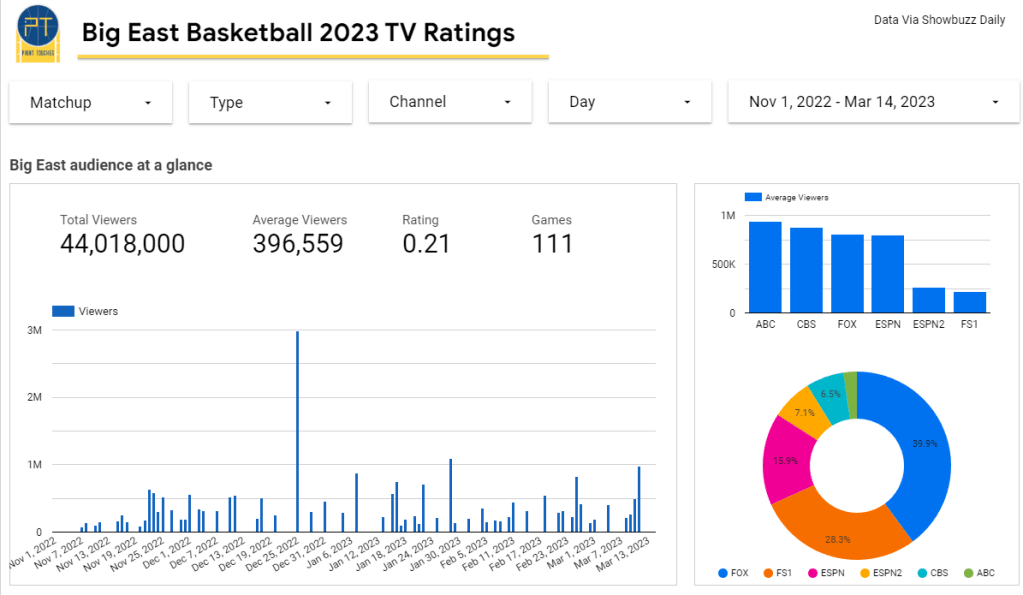Image resolution: width=1023 pixels, height=595 pixels.
Task: Select the tallest viewers bar near Dec 25
Action: click(297, 430)
